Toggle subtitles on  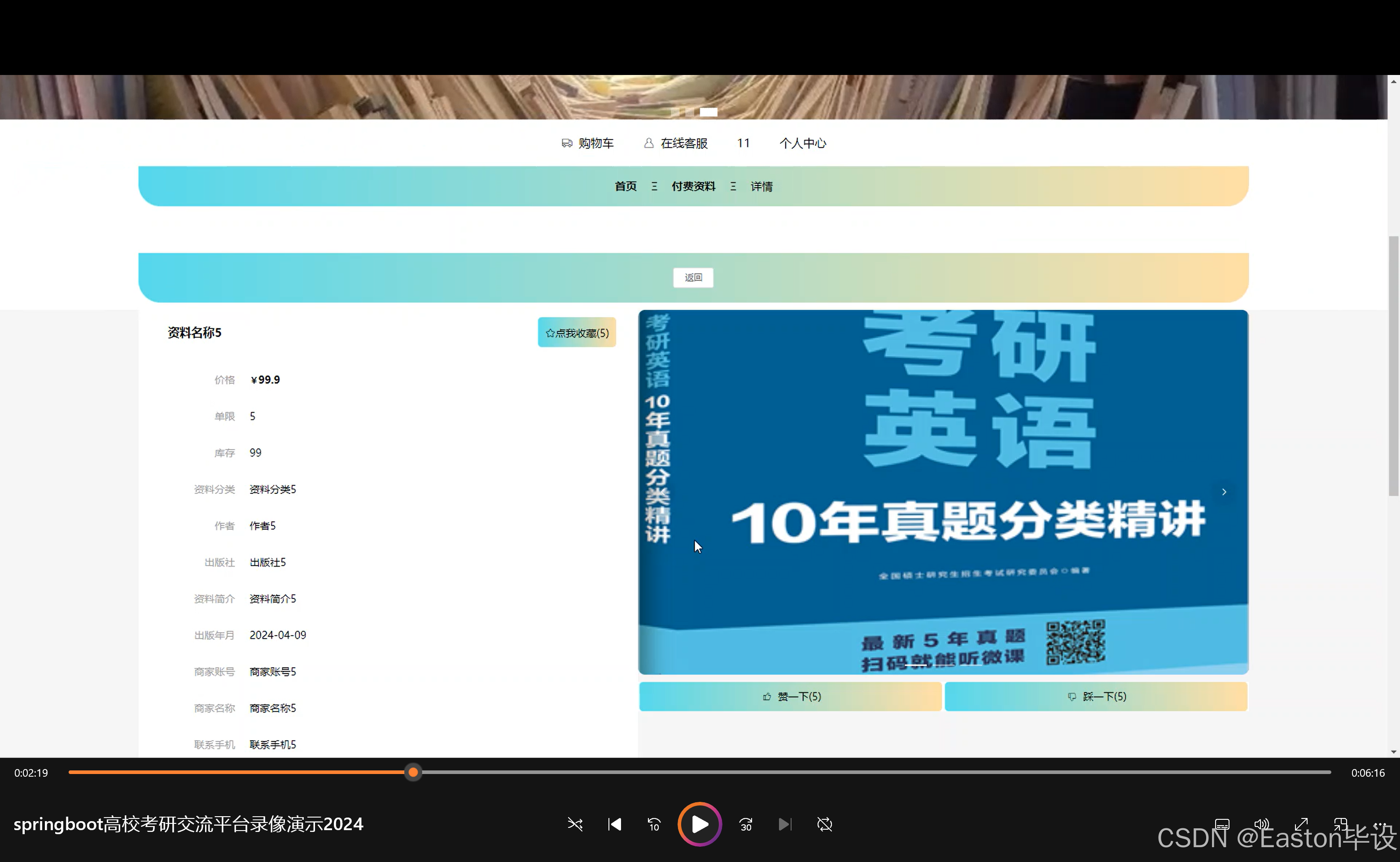[x=1222, y=824]
